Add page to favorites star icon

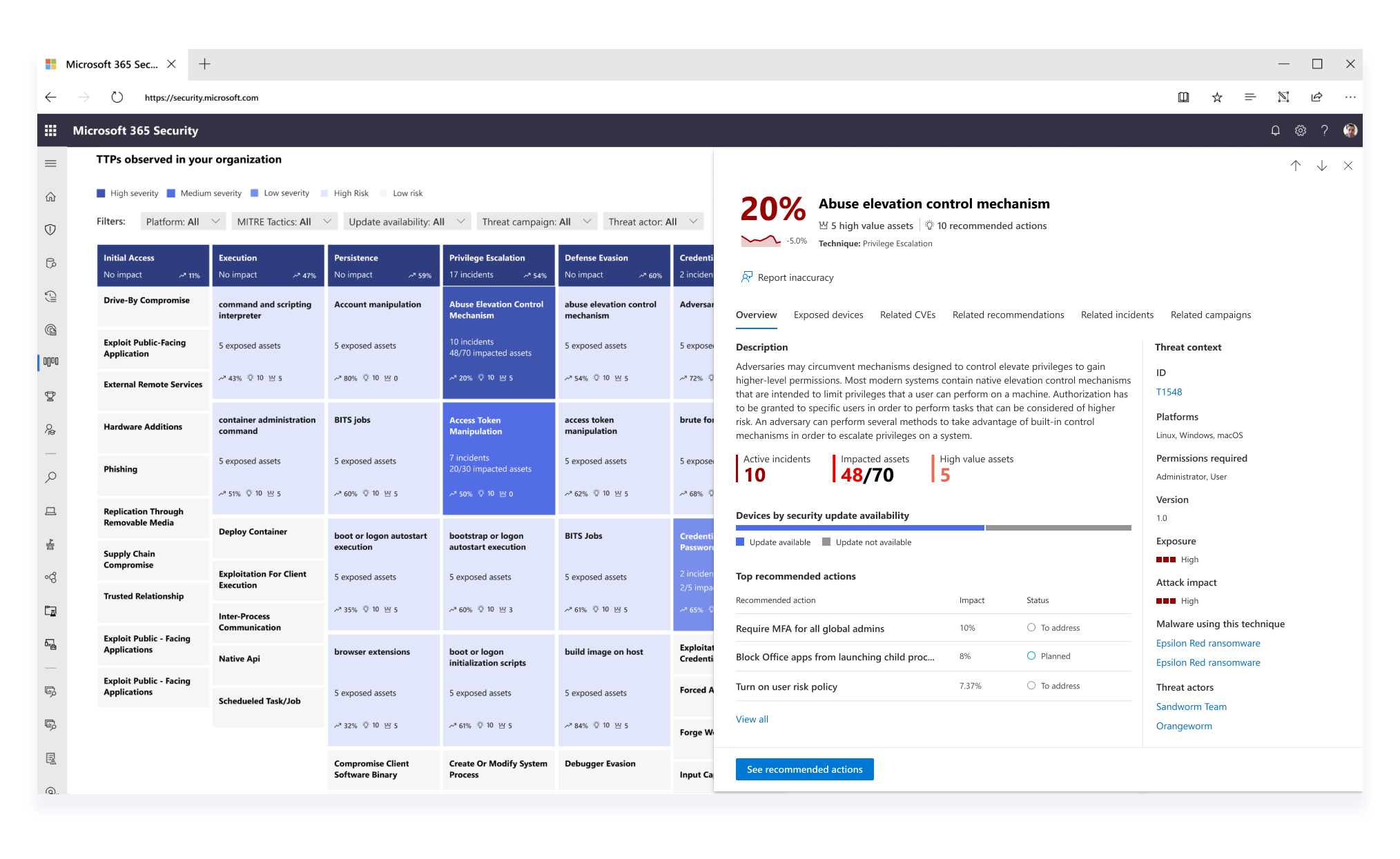pos(1217,97)
